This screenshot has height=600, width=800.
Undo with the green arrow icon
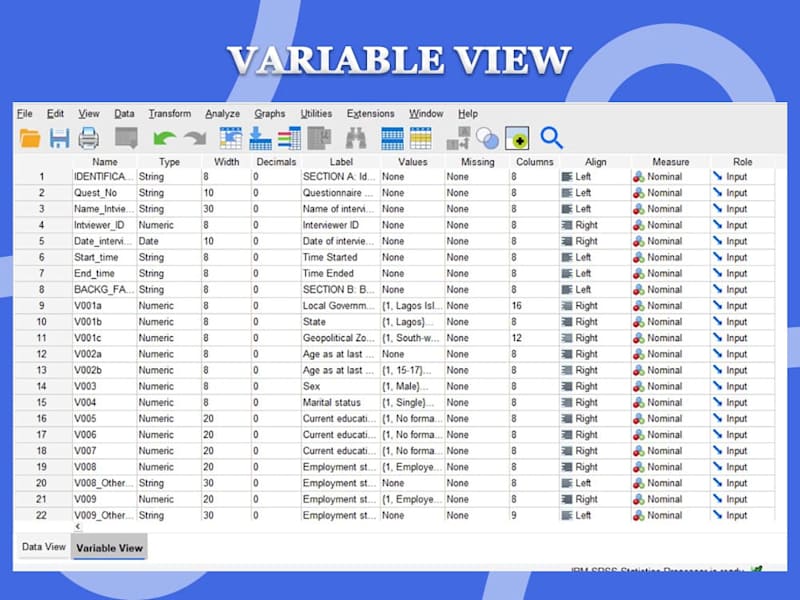pos(164,138)
